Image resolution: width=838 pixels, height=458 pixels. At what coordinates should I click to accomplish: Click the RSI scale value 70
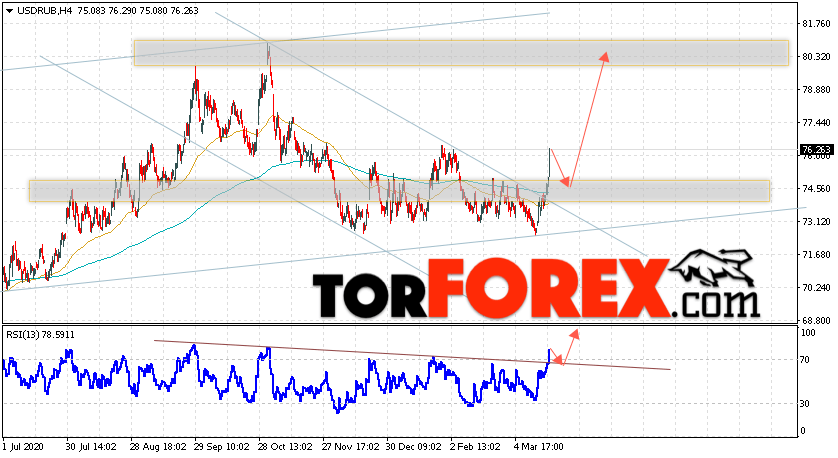click(x=805, y=360)
